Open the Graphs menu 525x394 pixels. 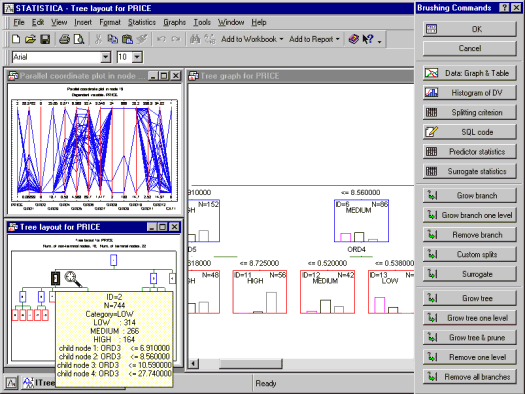click(x=174, y=22)
